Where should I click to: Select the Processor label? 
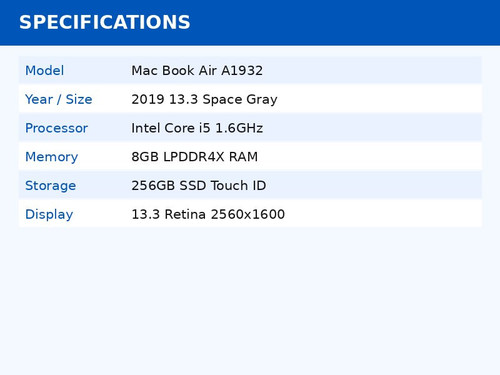[x=57, y=128]
